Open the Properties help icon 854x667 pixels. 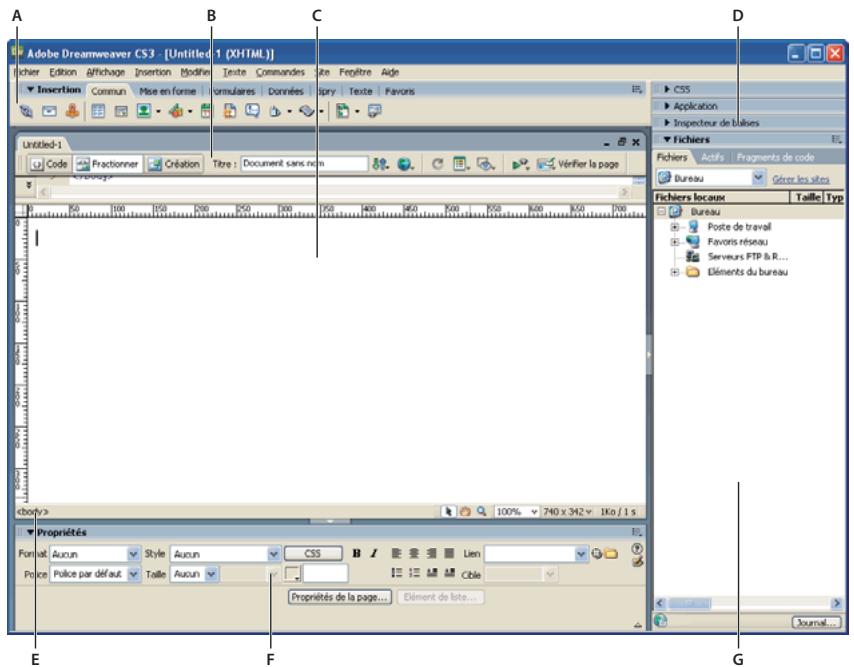click(637, 548)
